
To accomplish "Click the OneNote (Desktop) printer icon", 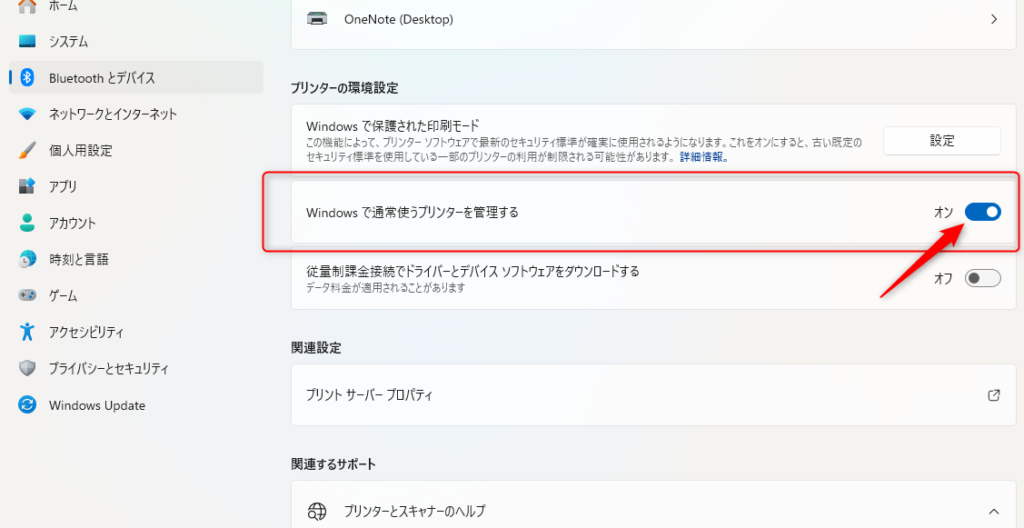I will pyautogui.click(x=317, y=19).
